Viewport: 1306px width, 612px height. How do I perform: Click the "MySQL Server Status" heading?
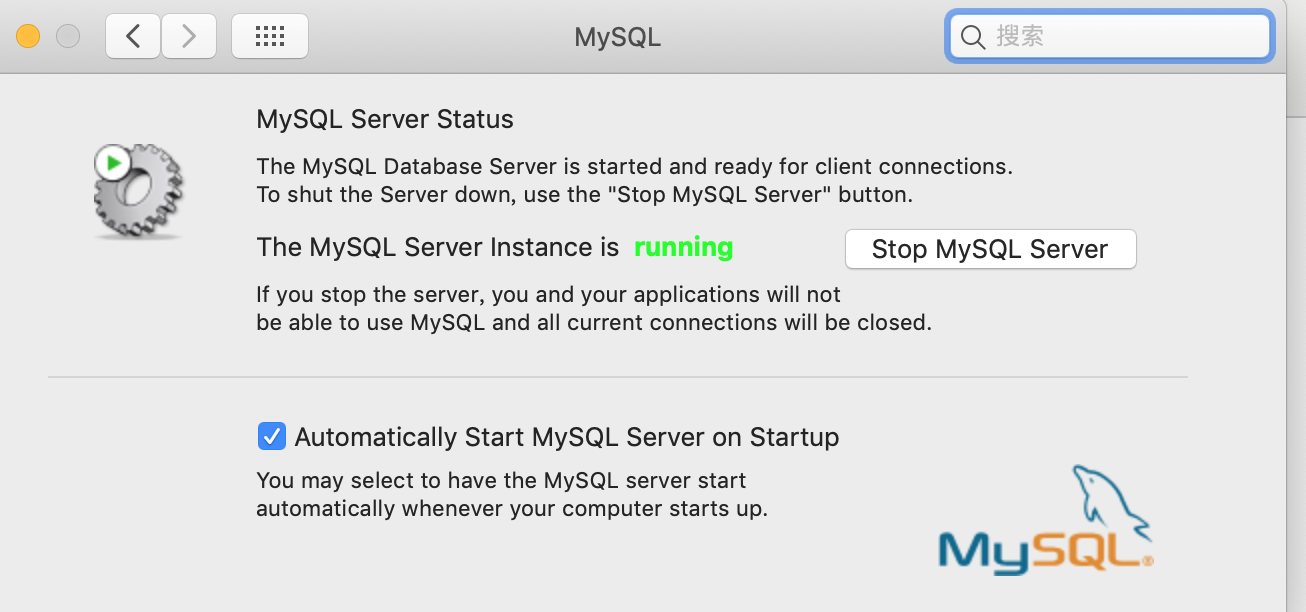[x=385, y=119]
